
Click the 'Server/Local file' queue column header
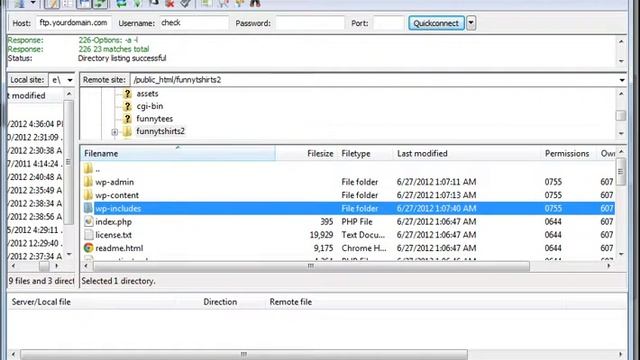(x=41, y=302)
